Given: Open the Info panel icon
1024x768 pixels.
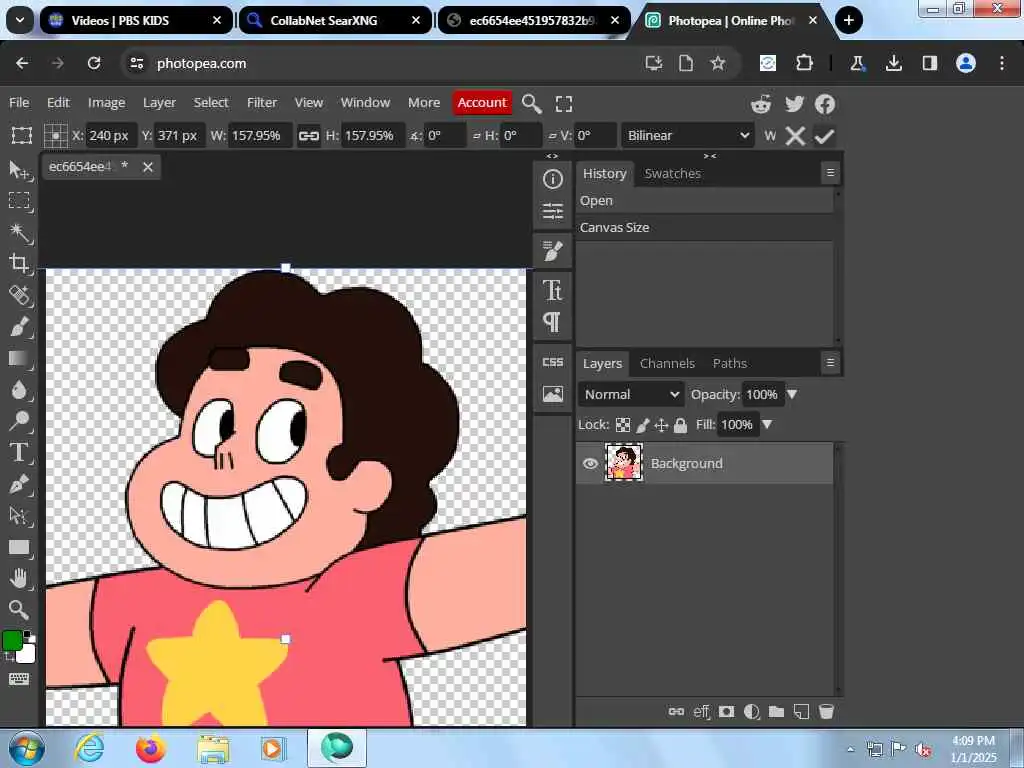Looking at the screenshot, I should point(552,179).
